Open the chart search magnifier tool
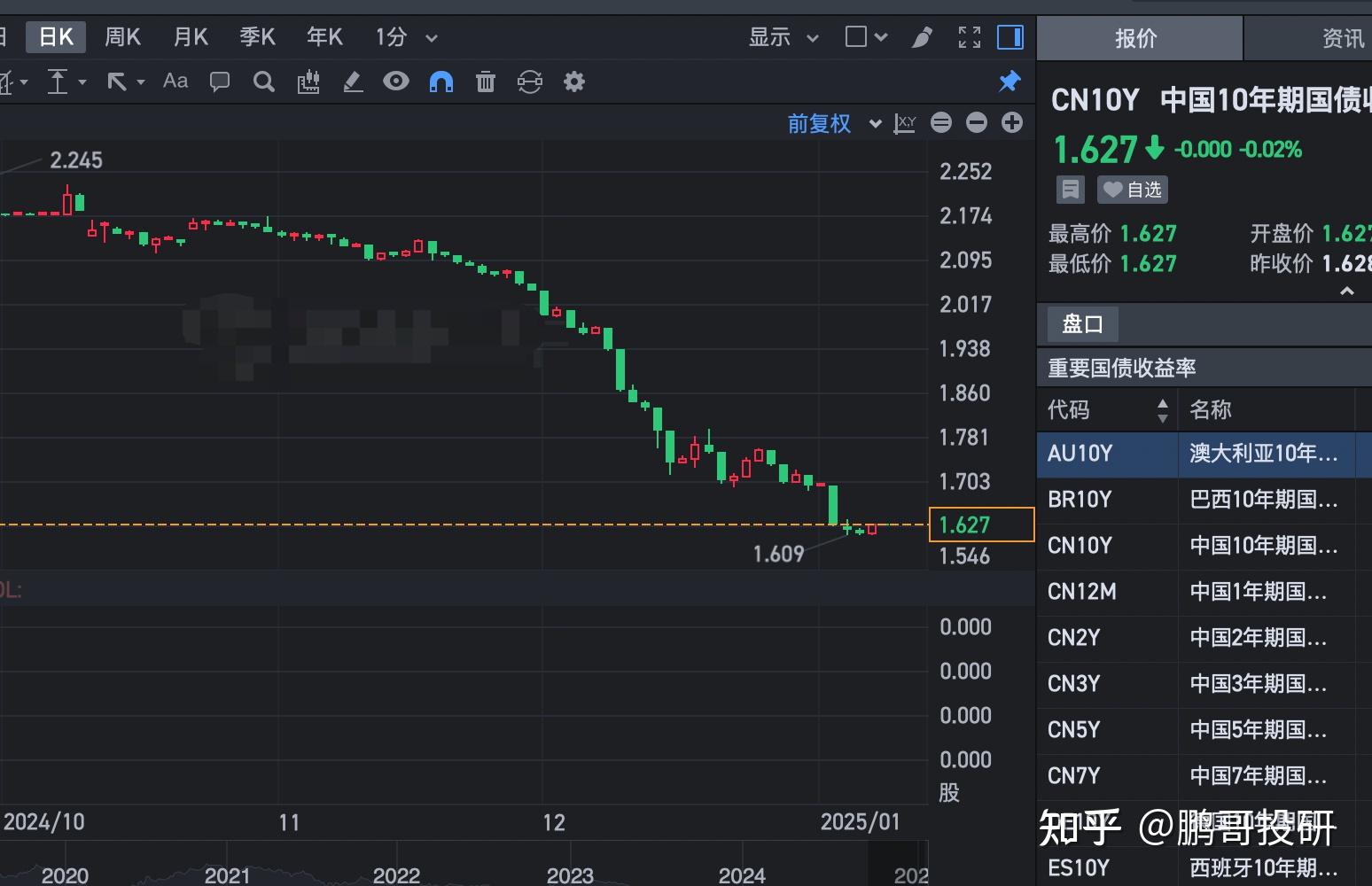 click(x=263, y=82)
